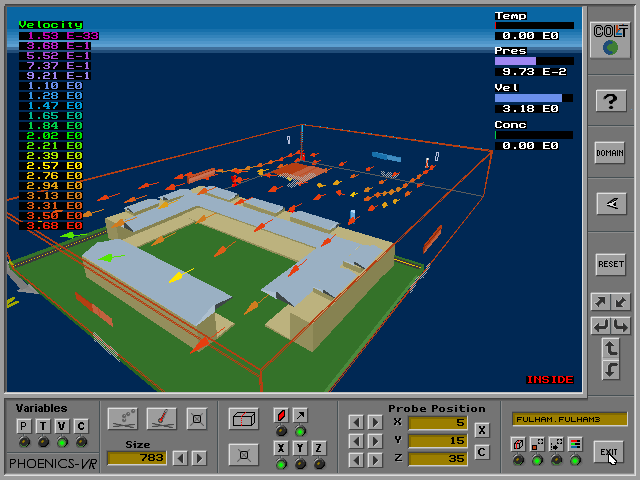This screenshot has width=640, height=480.
Task: Click the rotate up arrow icon
Action: (611, 348)
